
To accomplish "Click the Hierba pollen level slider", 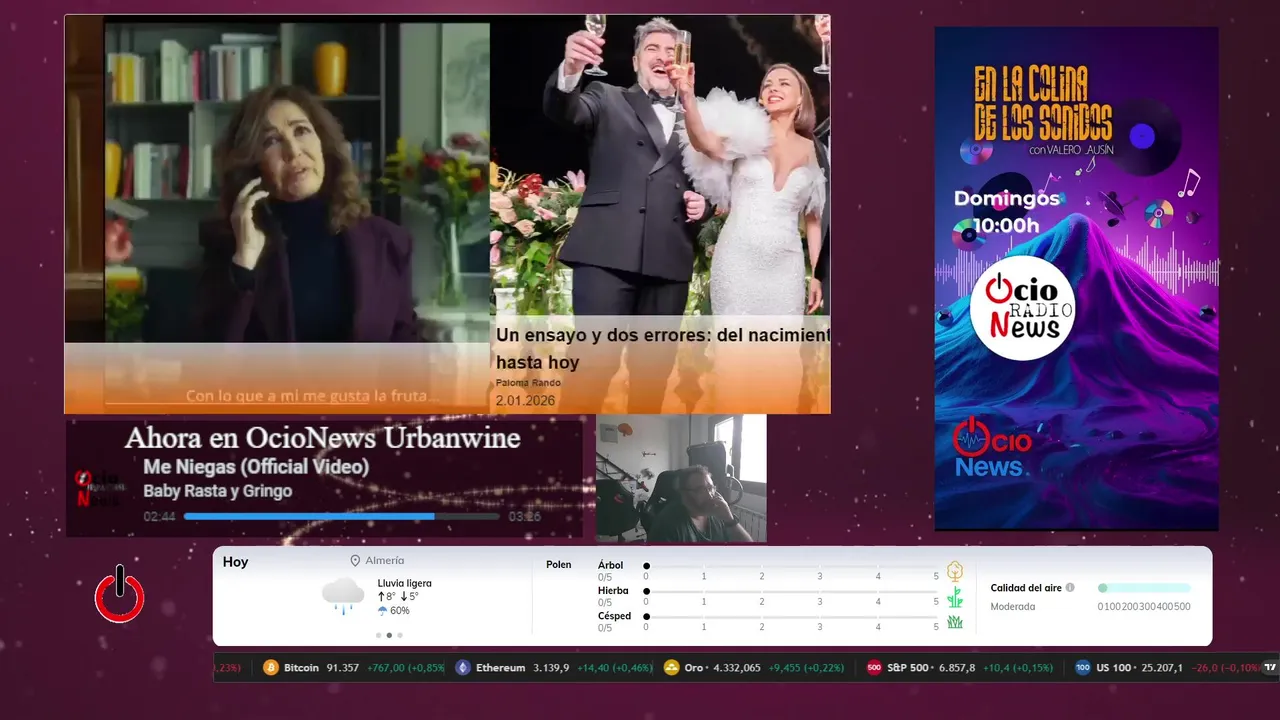I will pyautogui.click(x=791, y=591).
